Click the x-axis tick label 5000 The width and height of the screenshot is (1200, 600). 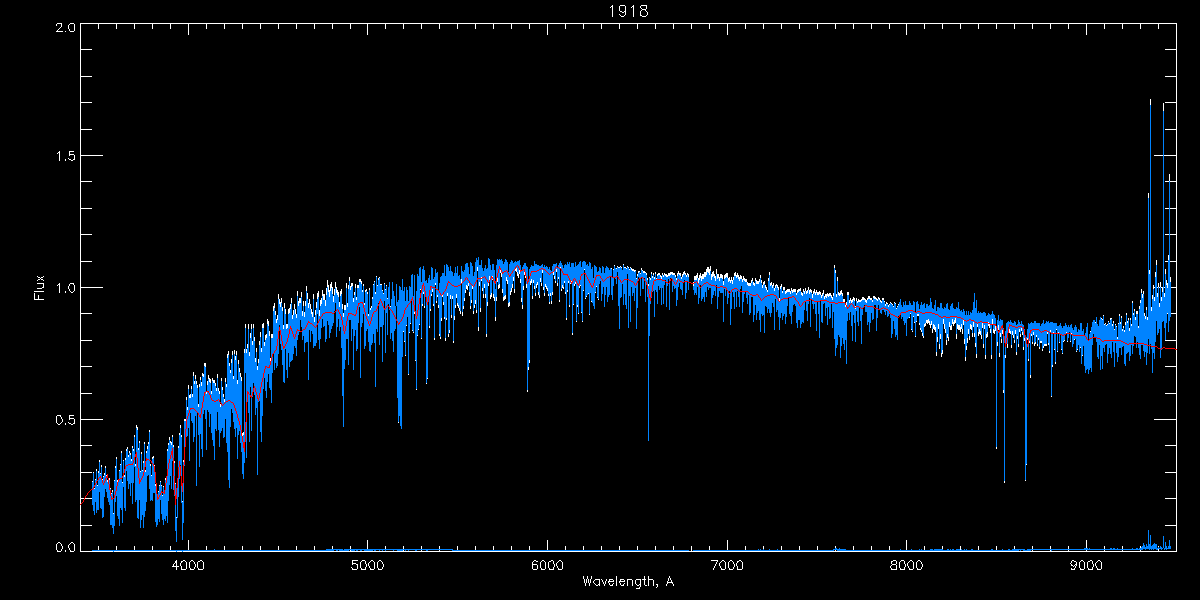tap(368, 565)
